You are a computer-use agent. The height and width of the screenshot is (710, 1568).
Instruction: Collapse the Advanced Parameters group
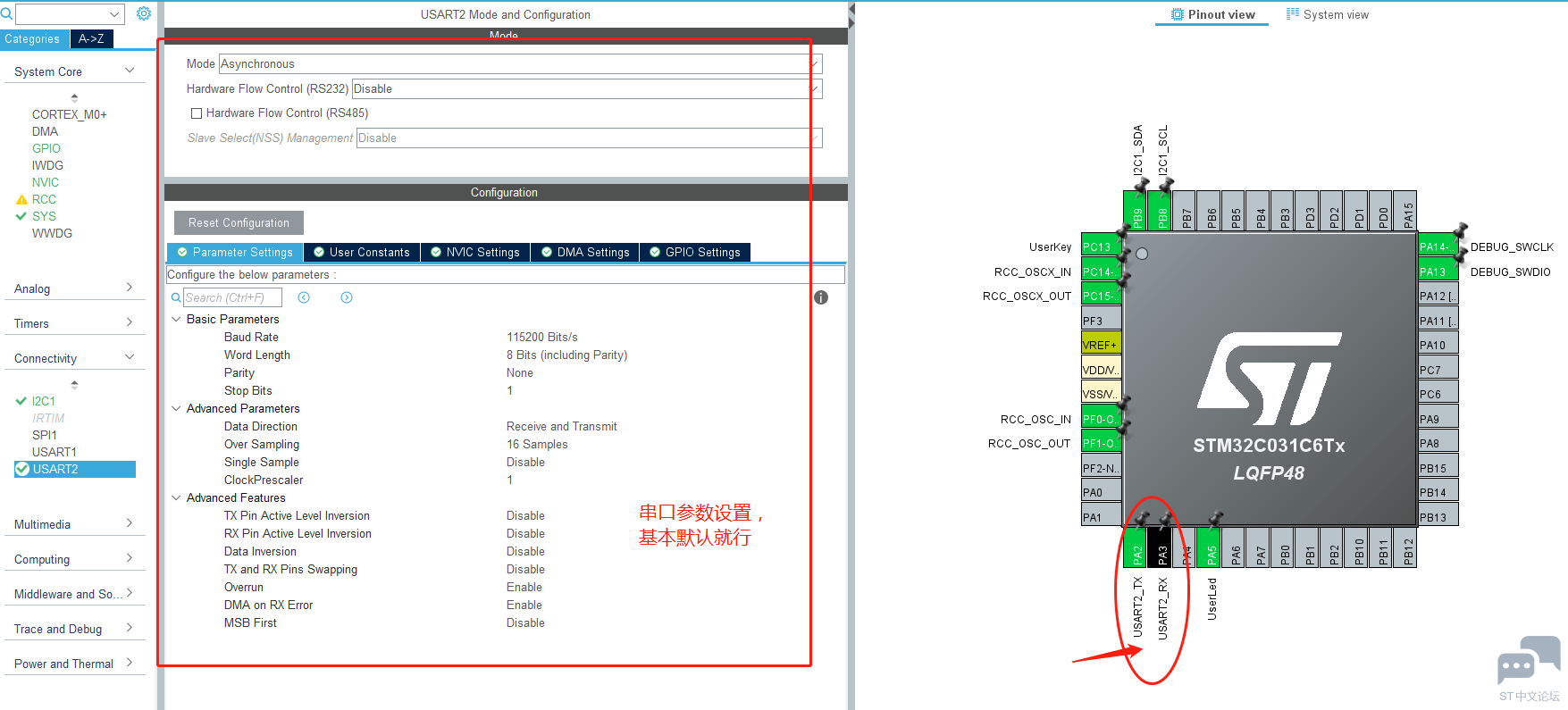pos(176,408)
